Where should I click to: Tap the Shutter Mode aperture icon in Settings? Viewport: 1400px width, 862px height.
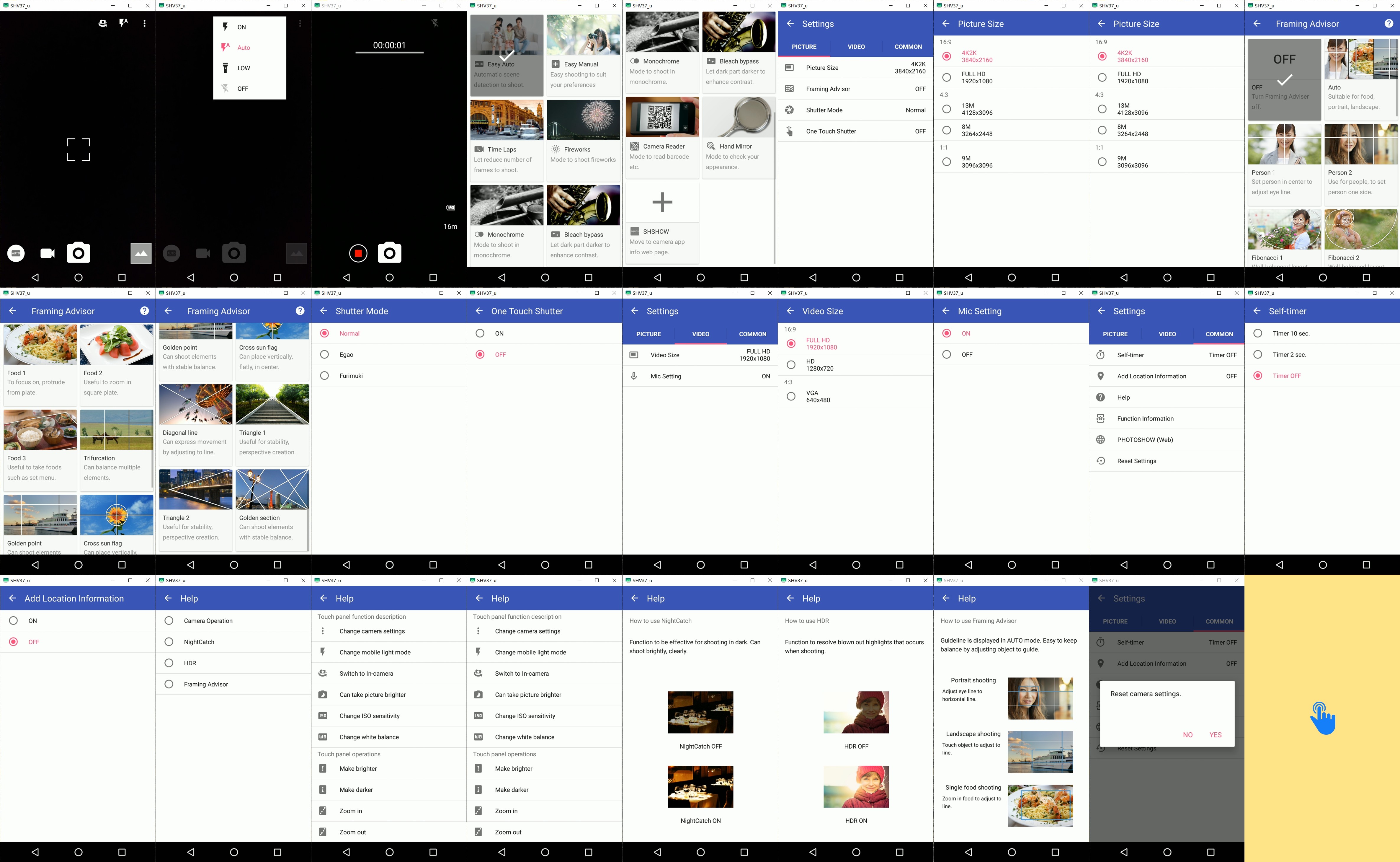point(789,110)
